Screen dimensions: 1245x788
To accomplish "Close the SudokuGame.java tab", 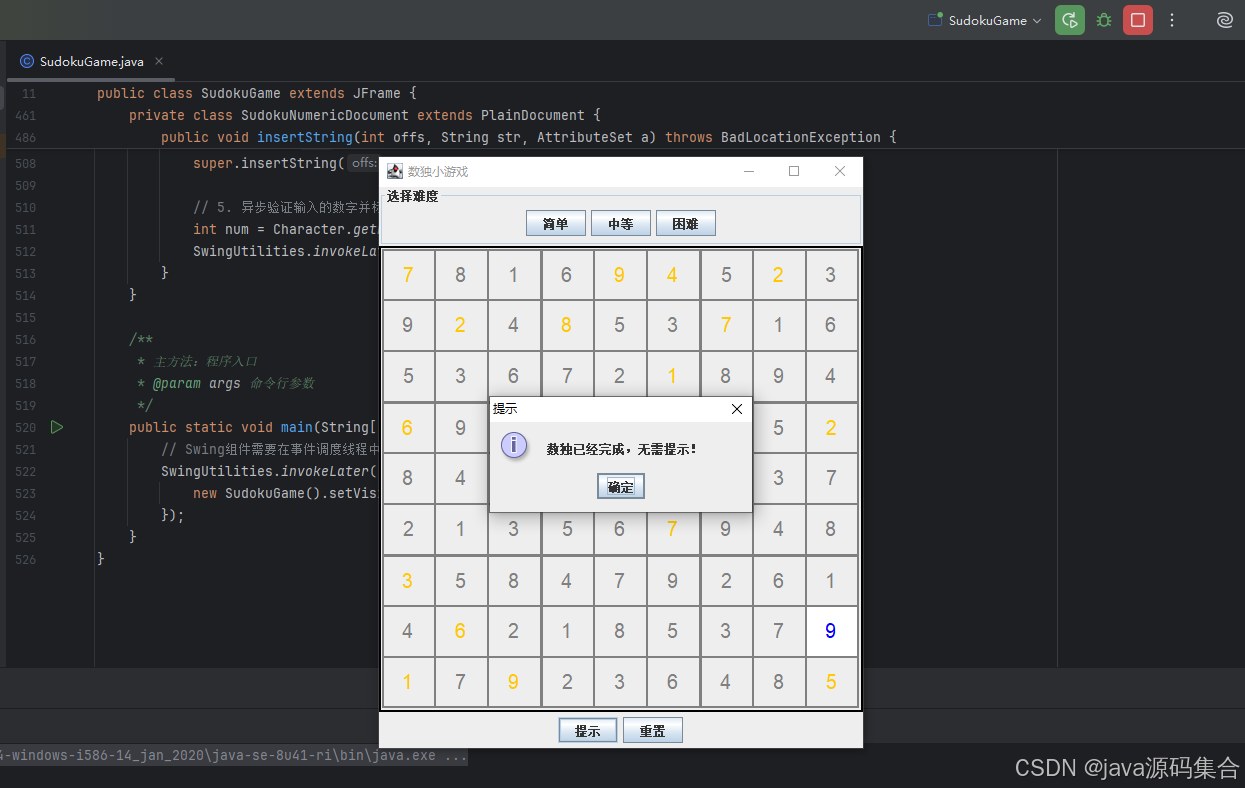I will [x=159, y=61].
